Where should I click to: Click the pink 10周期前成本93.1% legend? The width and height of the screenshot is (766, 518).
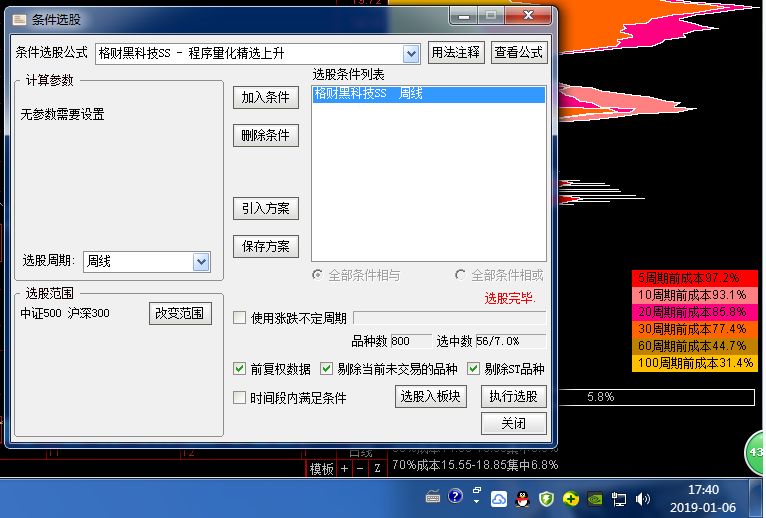tap(694, 295)
